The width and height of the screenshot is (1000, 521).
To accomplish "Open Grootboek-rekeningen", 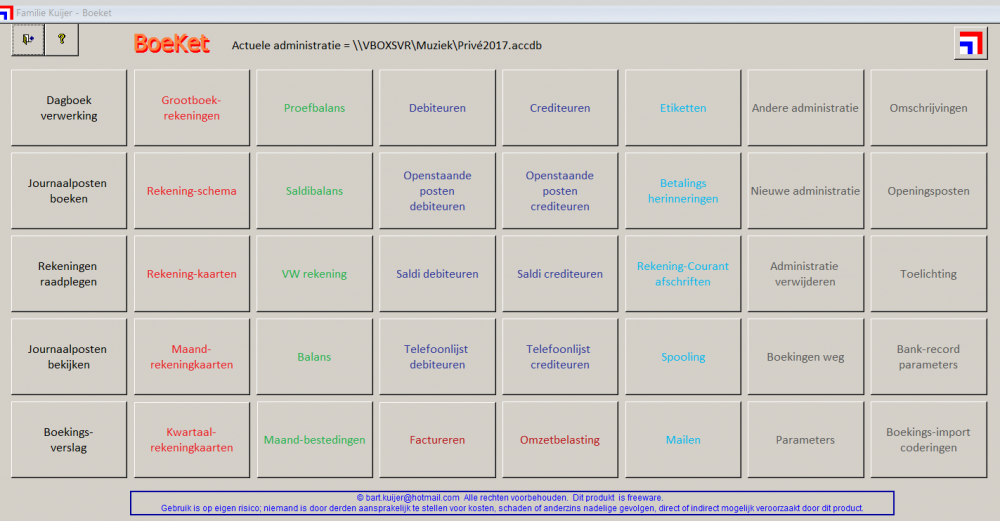I will click(x=191, y=108).
